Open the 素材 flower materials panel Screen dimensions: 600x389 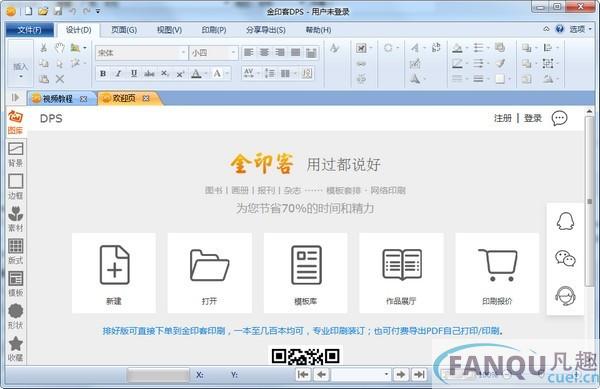coord(15,220)
